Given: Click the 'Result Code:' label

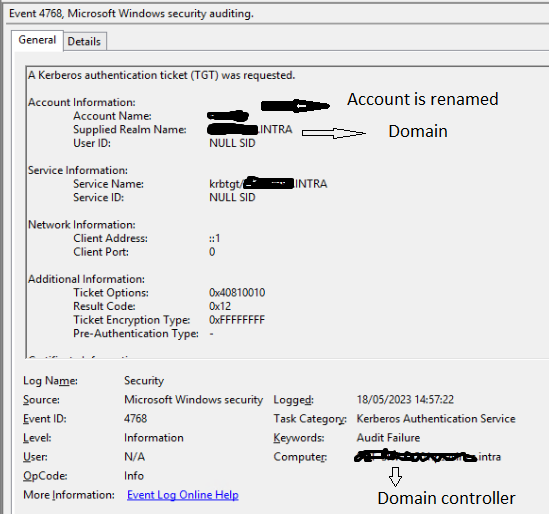Looking at the screenshot, I should pos(104,306).
